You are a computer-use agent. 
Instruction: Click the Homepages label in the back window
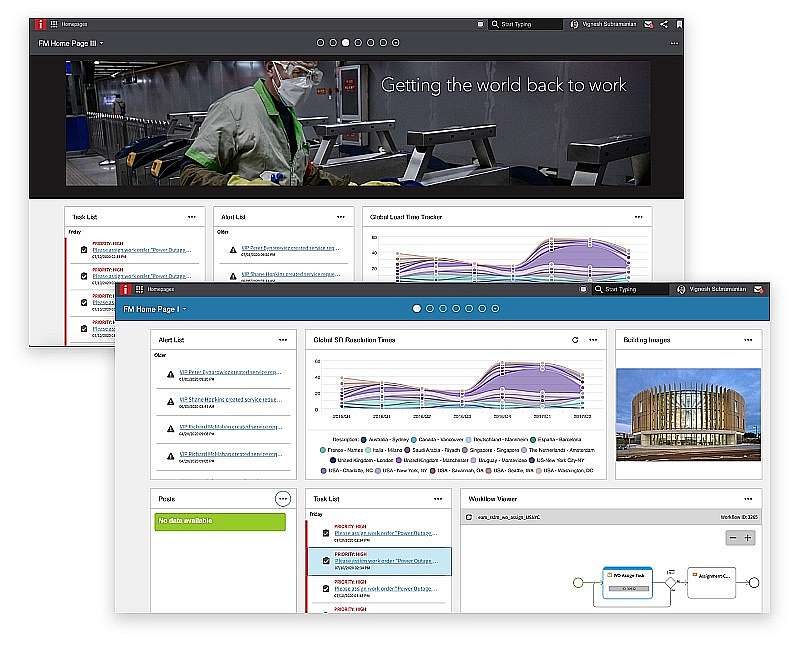[x=74, y=24]
